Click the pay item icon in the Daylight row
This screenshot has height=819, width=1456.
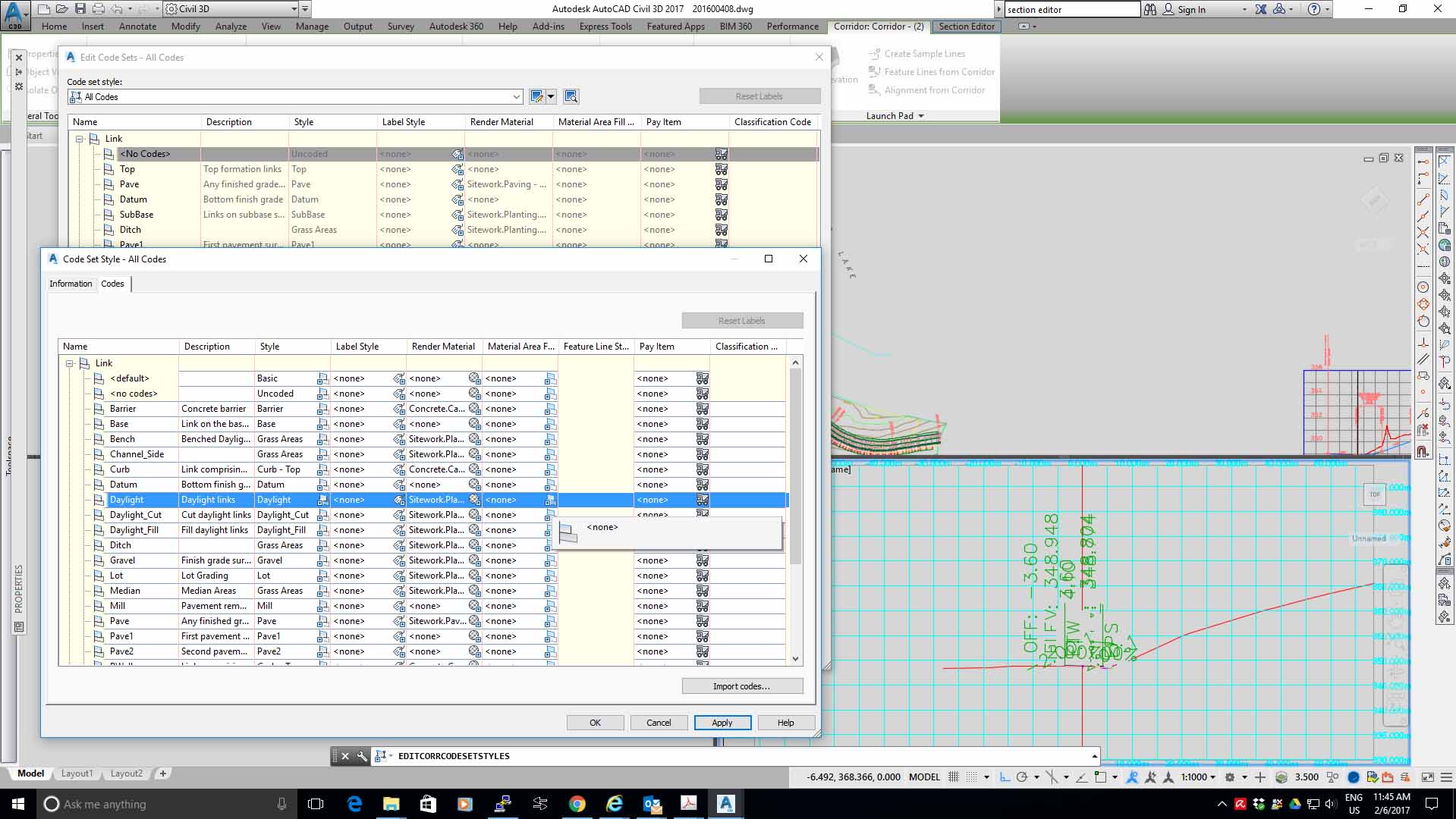[703, 500]
